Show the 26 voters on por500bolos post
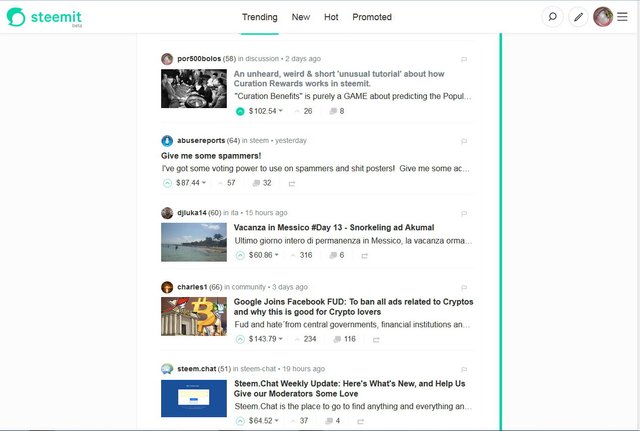The image size is (640, 431). tap(304, 111)
